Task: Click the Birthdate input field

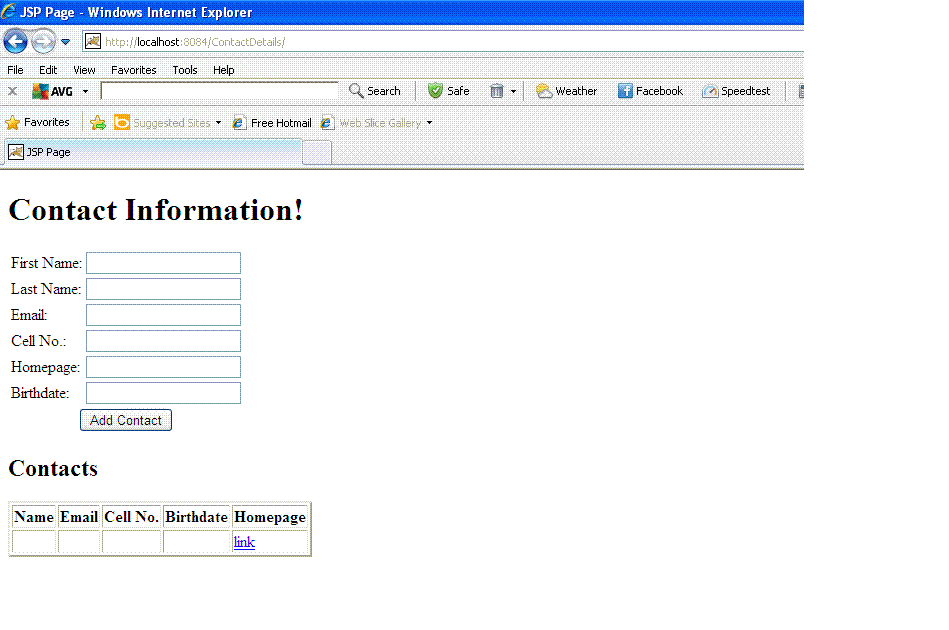Action: click(x=163, y=393)
